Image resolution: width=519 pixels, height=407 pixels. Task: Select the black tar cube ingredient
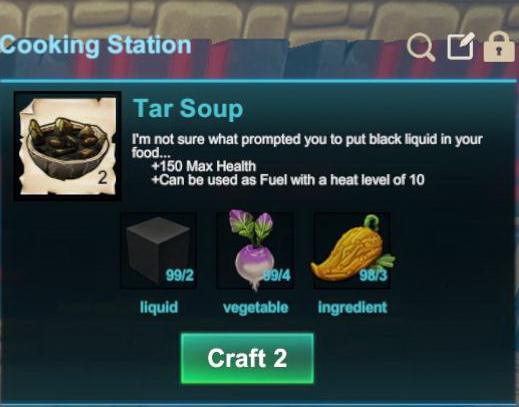158,251
